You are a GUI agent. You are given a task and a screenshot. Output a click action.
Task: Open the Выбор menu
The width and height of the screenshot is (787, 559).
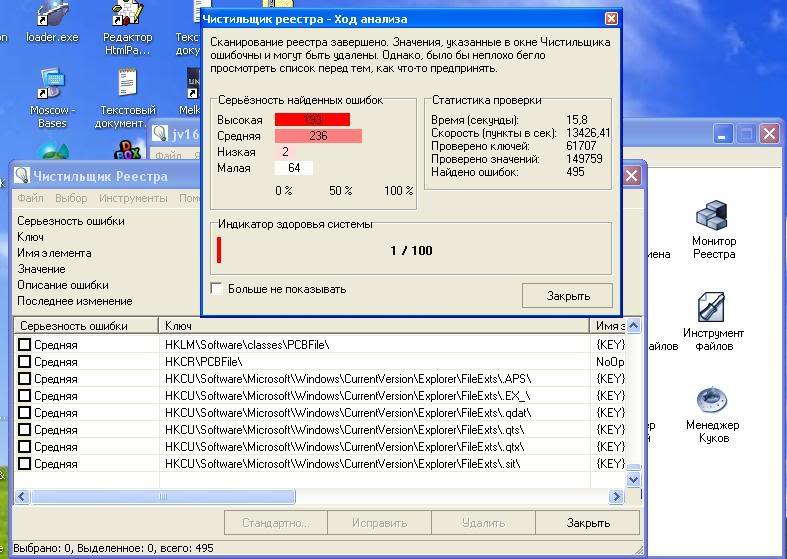71,198
